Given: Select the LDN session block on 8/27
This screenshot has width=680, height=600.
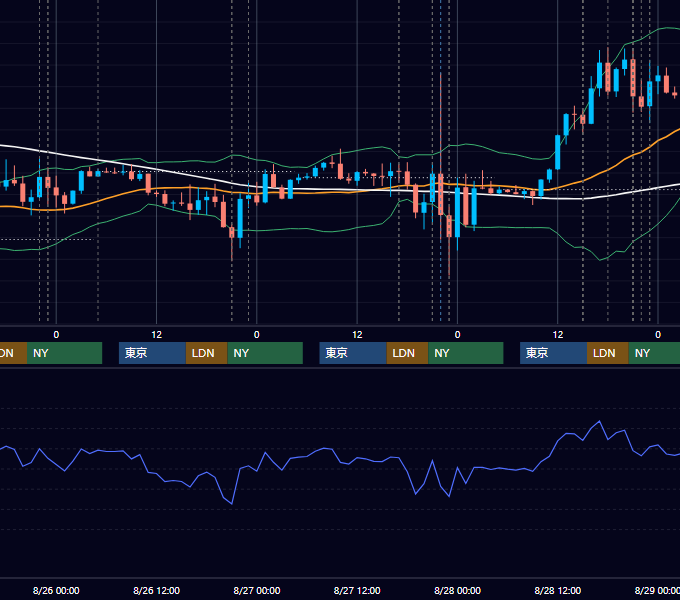Looking at the screenshot, I should pyautogui.click(x=407, y=353).
